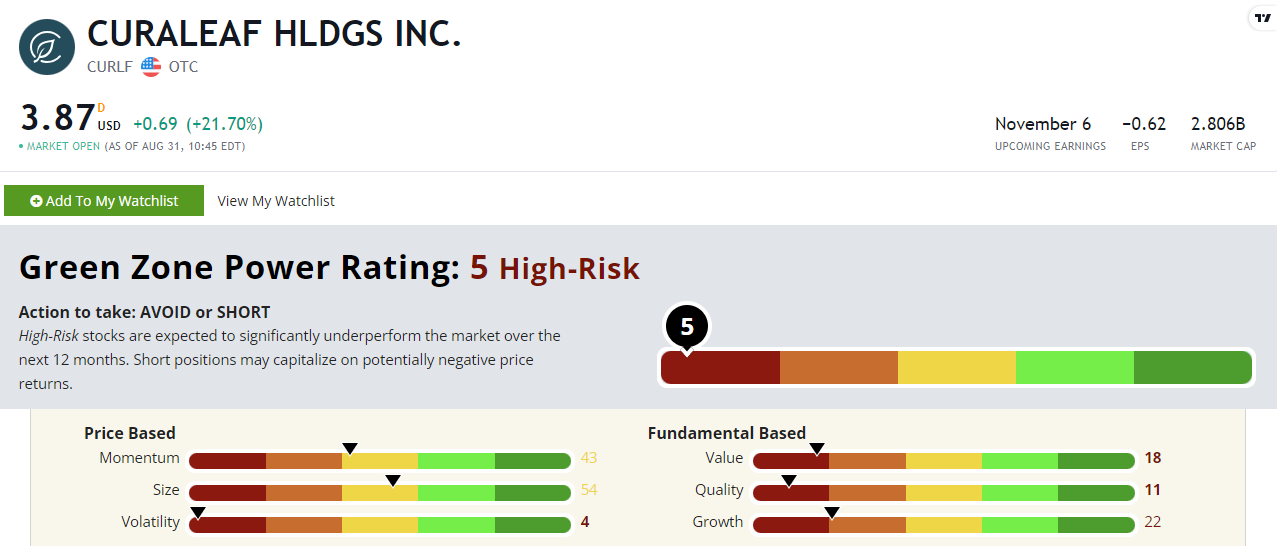Click the US flag icon beside CURLF
Screen dimensions: 1277x546
(x=151, y=67)
